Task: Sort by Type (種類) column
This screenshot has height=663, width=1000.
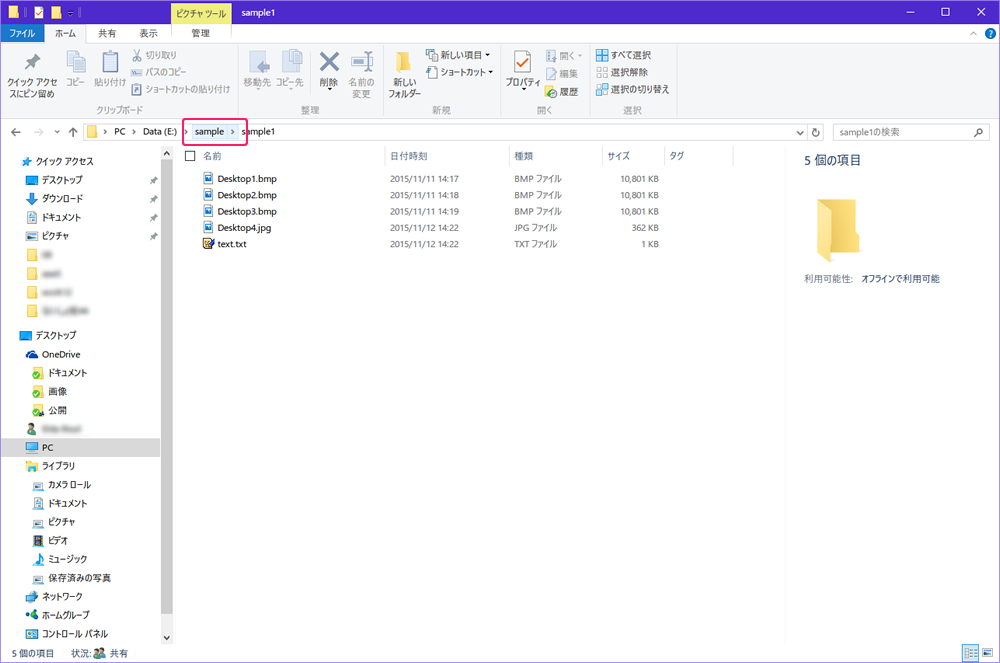Action: coord(524,156)
